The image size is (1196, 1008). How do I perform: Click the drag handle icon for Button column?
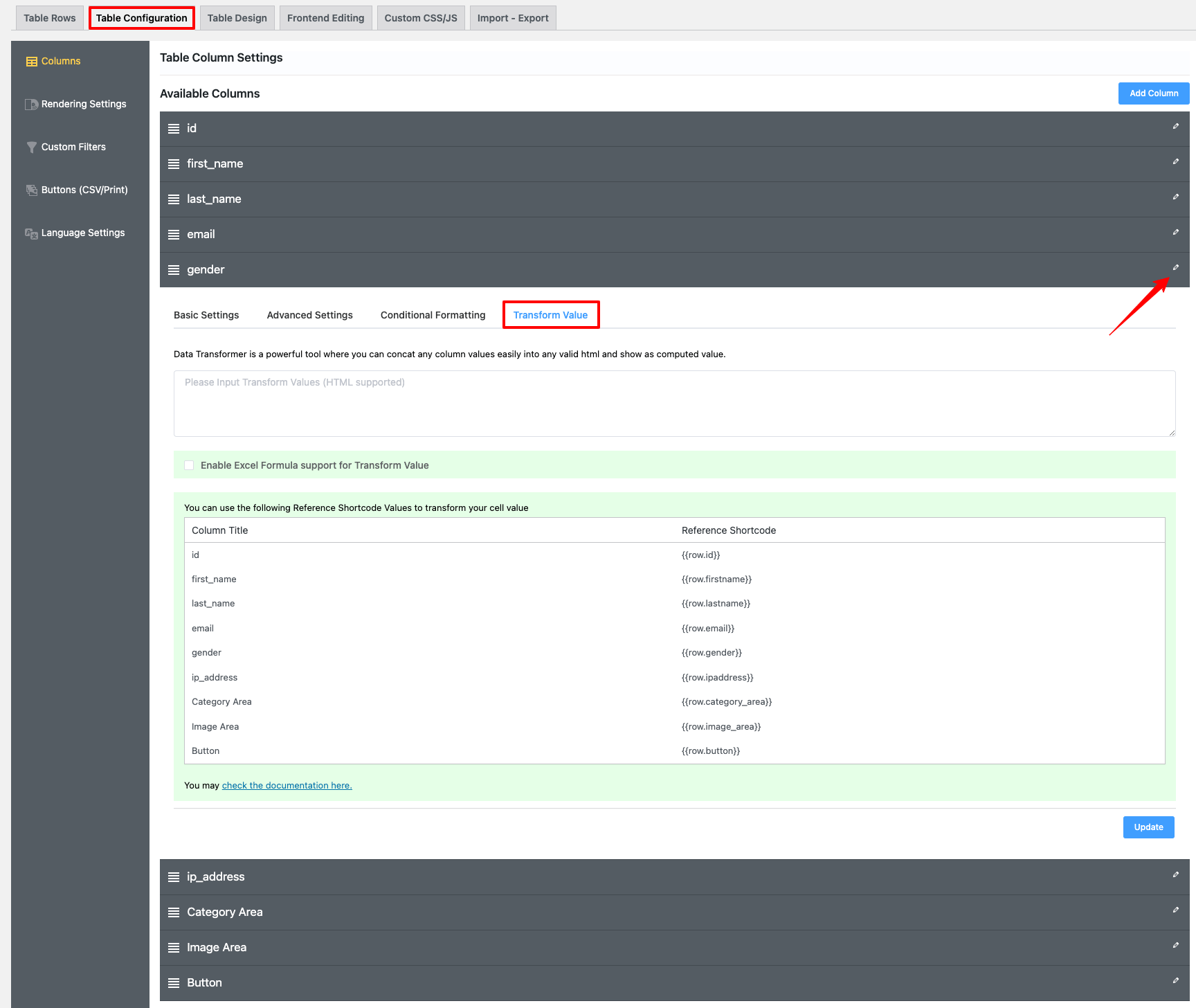(x=174, y=983)
